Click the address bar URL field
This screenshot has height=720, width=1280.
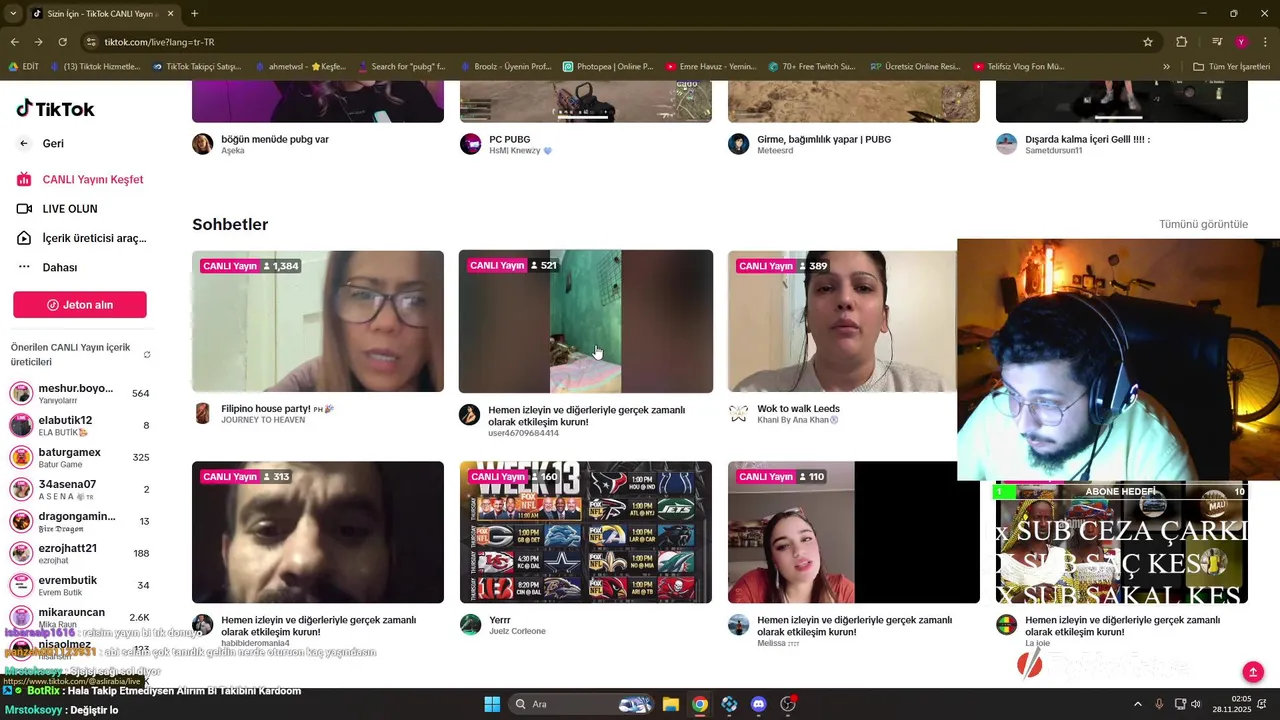click(x=610, y=42)
